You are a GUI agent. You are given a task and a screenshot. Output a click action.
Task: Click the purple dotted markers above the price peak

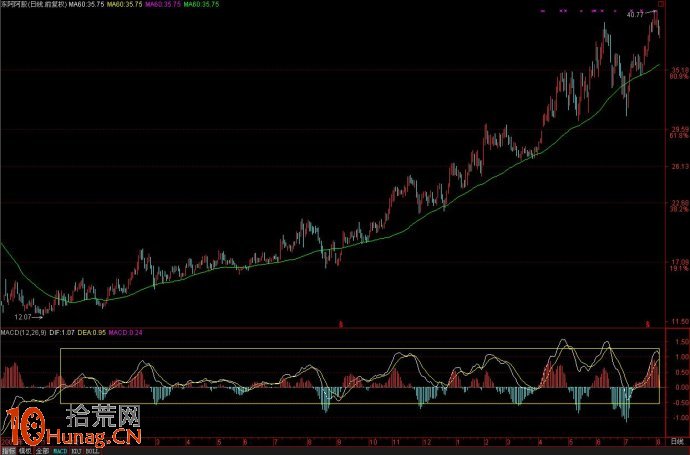(x=595, y=10)
